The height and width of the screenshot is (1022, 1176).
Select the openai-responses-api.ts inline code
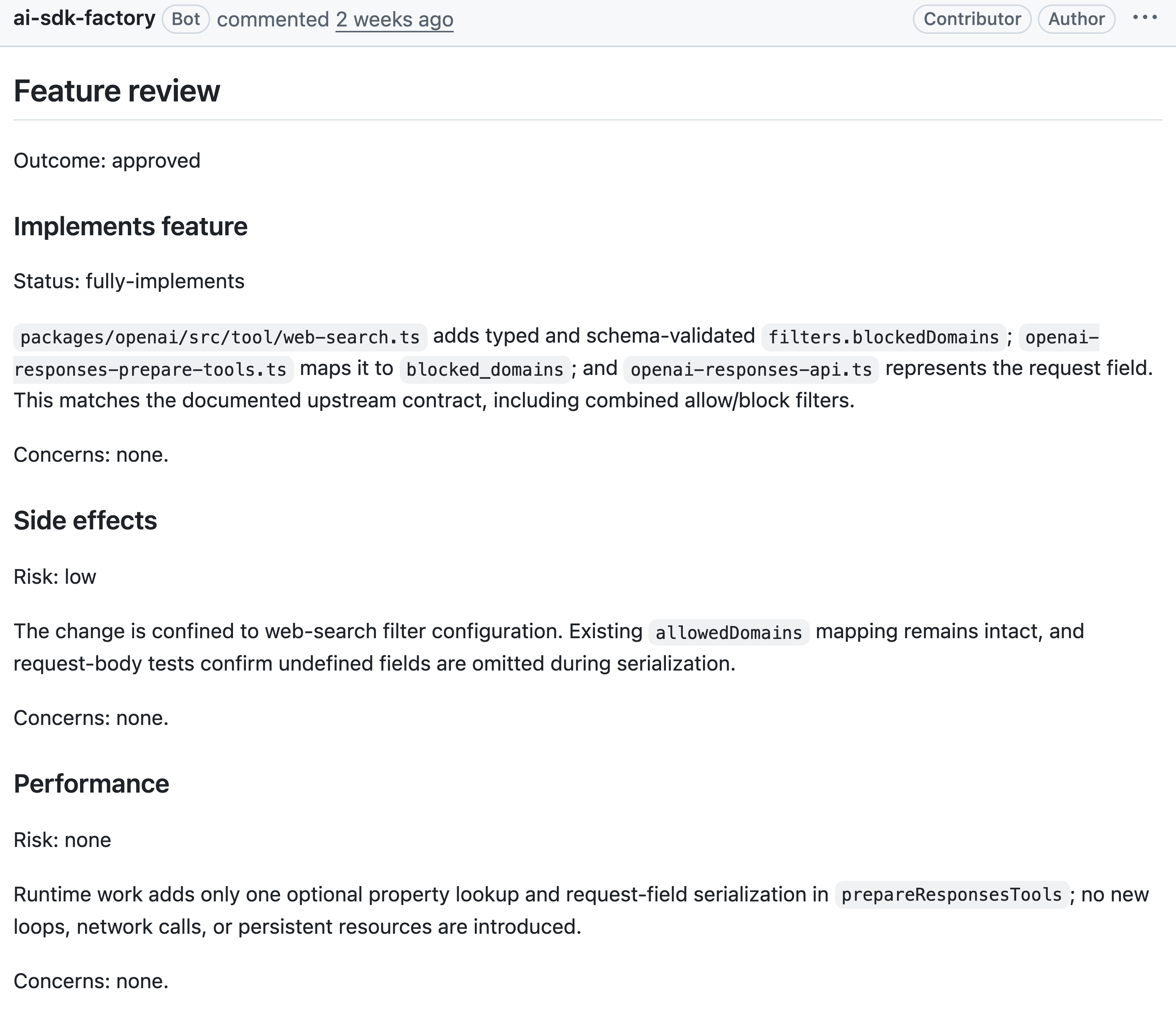click(x=751, y=369)
